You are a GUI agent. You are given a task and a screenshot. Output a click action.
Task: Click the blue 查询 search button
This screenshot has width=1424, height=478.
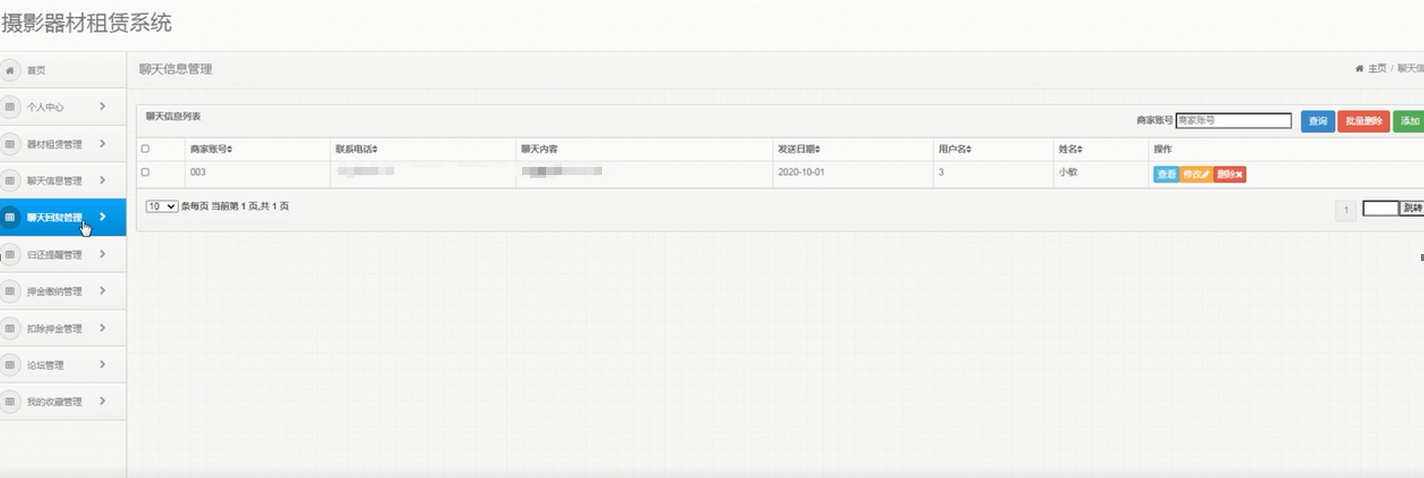click(1318, 121)
